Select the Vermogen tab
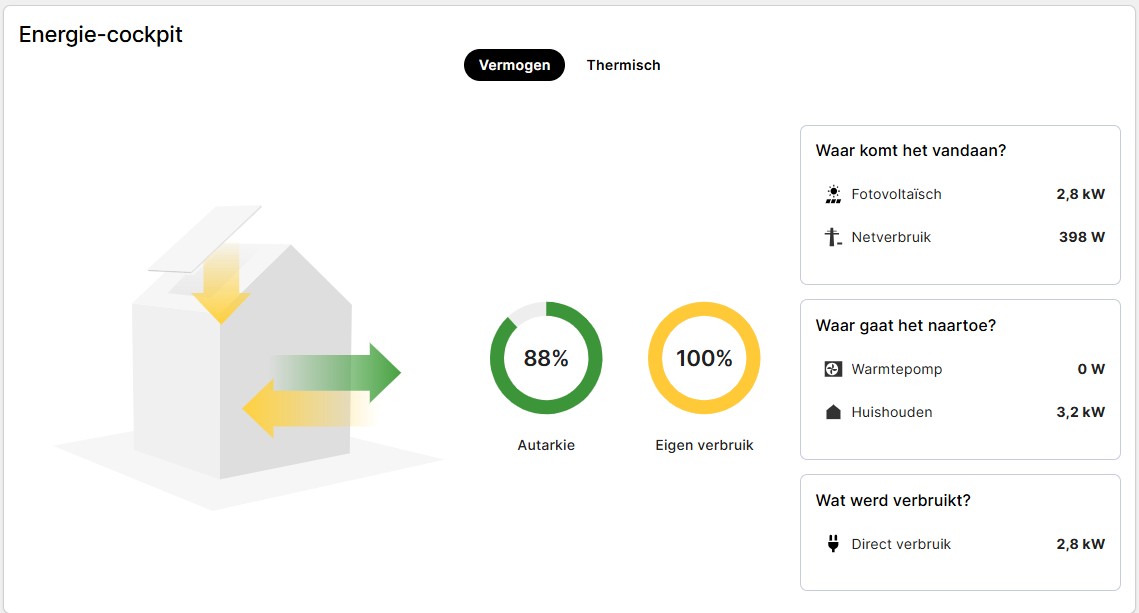Screen dimensions: 1139x613 click(514, 65)
